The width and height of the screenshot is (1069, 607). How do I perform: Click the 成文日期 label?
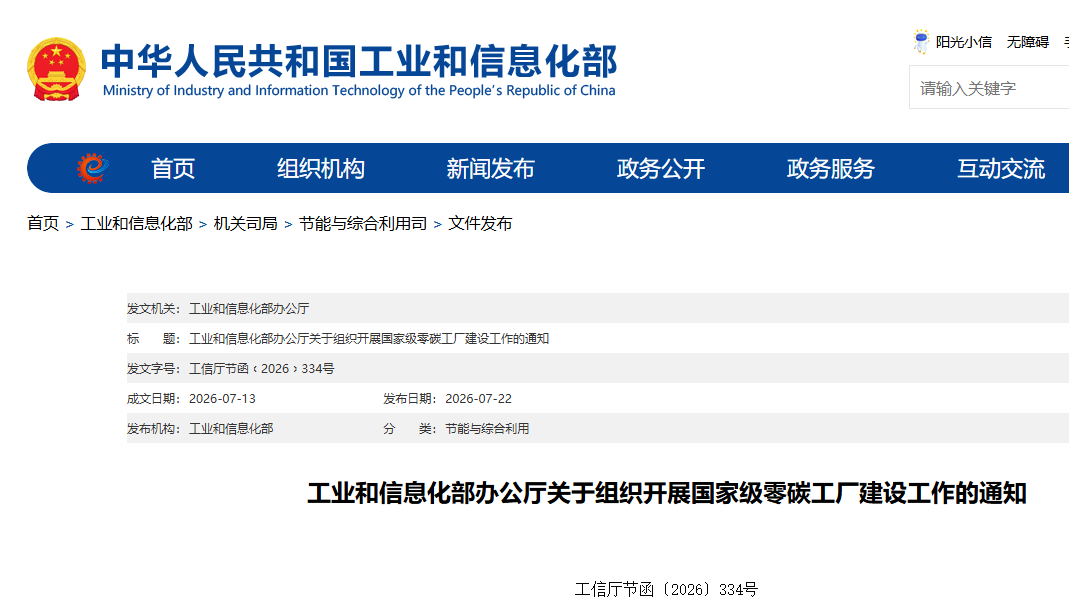[153, 399]
